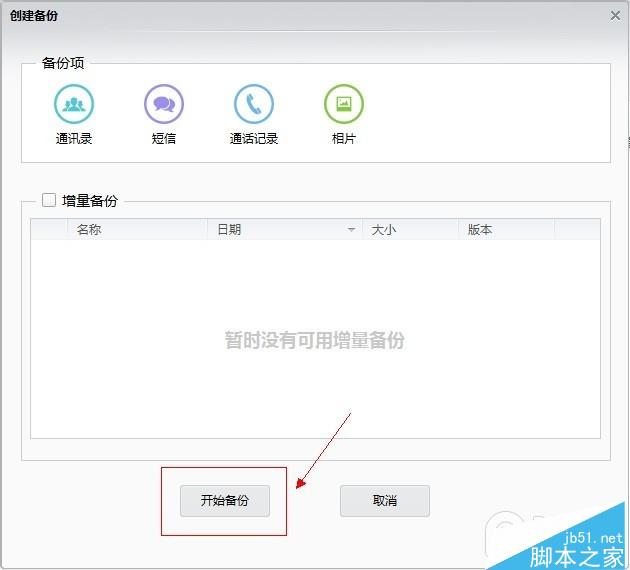Sort list by 版本 column header
The width and height of the screenshot is (630, 570).
[x=506, y=229]
